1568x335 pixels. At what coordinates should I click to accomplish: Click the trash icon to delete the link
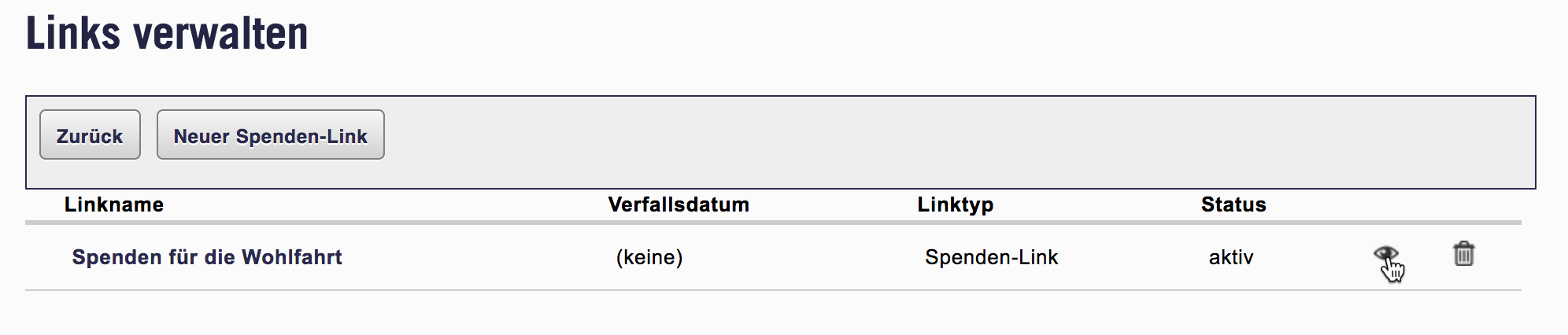1463,254
